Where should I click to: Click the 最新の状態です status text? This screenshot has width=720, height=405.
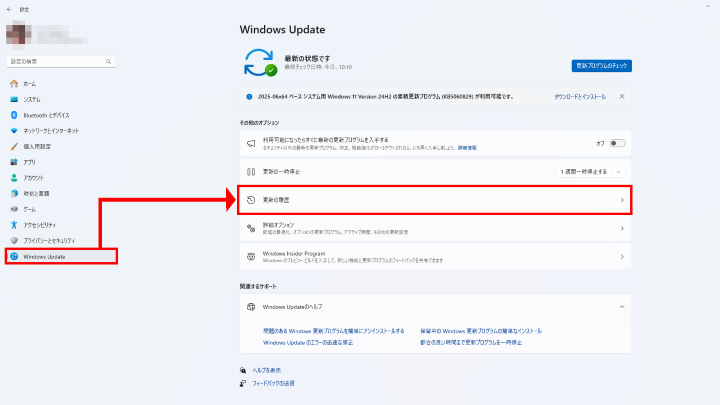click(x=307, y=58)
